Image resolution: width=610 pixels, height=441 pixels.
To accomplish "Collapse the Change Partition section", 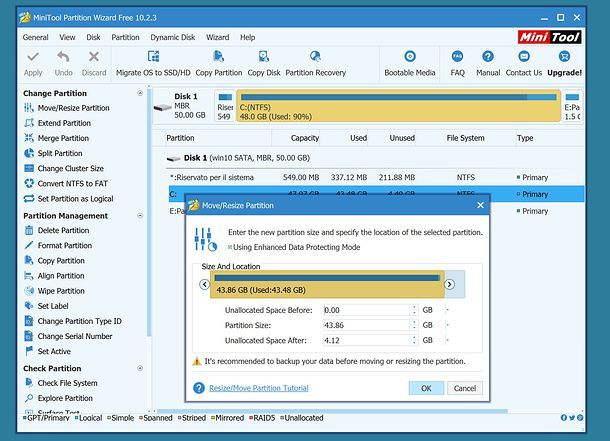I will [x=140, y=93].
